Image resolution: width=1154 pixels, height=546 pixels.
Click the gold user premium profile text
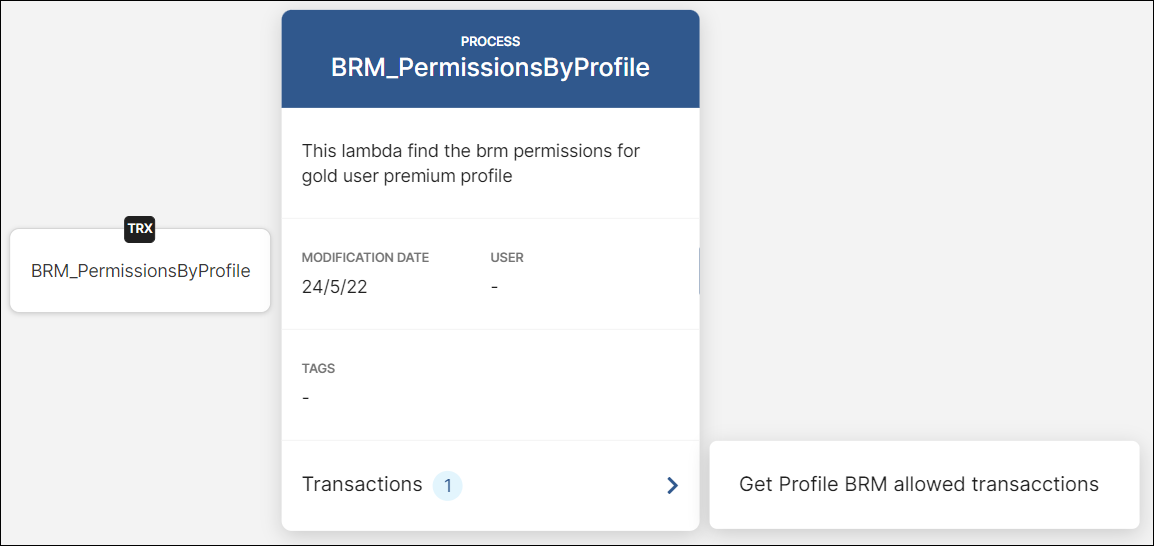point(407,177)
